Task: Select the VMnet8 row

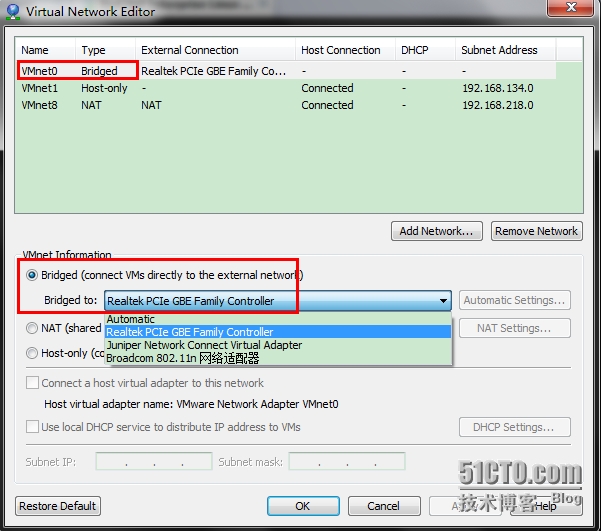Action: coord(286,105)
